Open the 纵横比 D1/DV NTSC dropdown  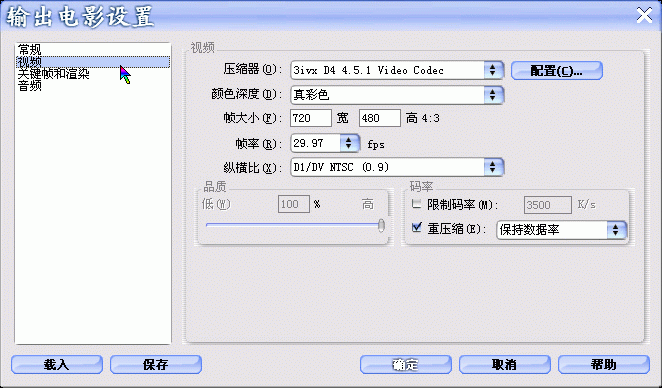pos(397,167)
